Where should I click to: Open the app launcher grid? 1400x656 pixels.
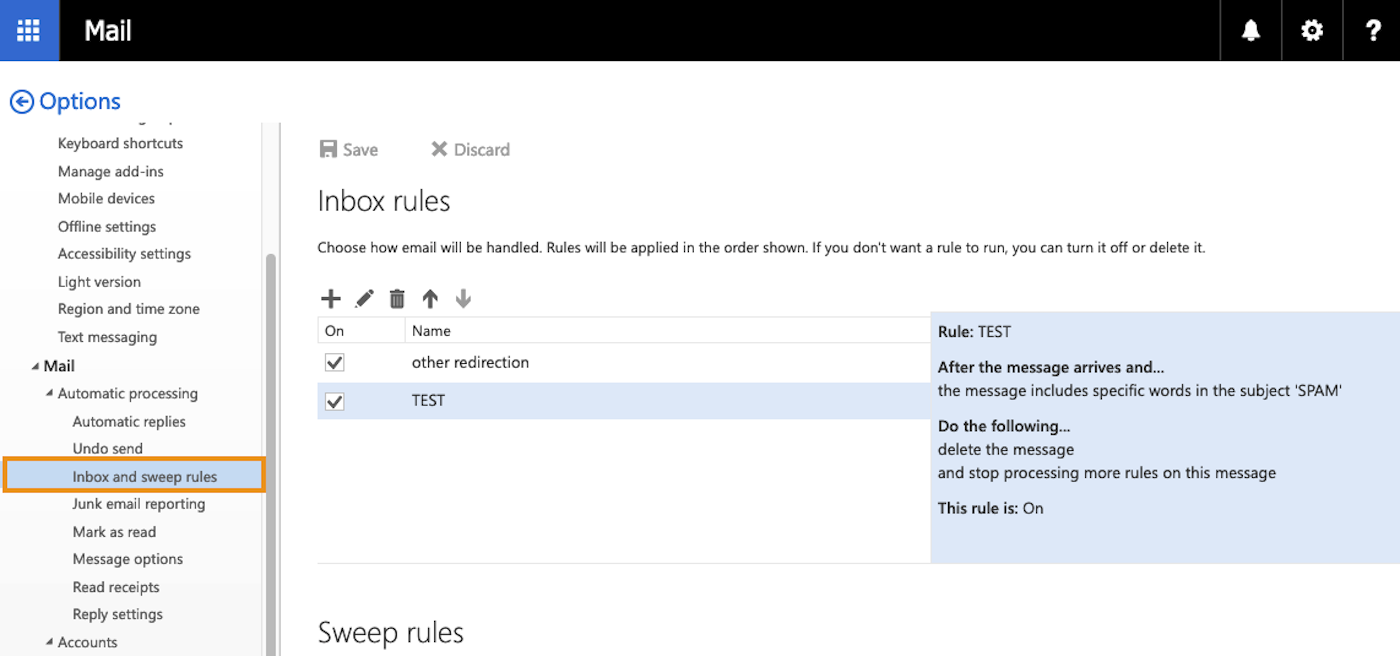point(29,30)
